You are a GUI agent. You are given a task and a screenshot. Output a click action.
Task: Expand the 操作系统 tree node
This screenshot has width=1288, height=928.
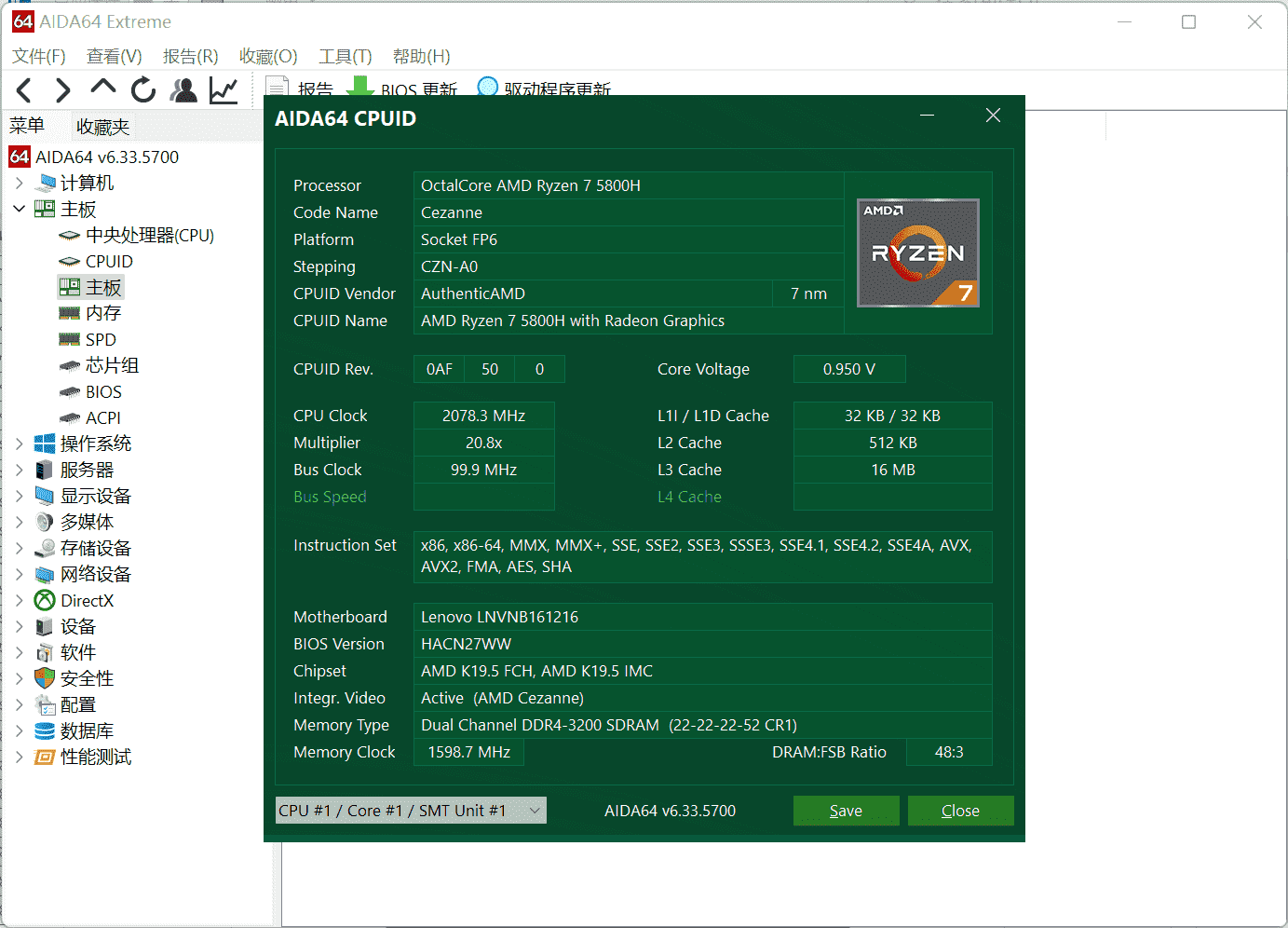[19, 444]
